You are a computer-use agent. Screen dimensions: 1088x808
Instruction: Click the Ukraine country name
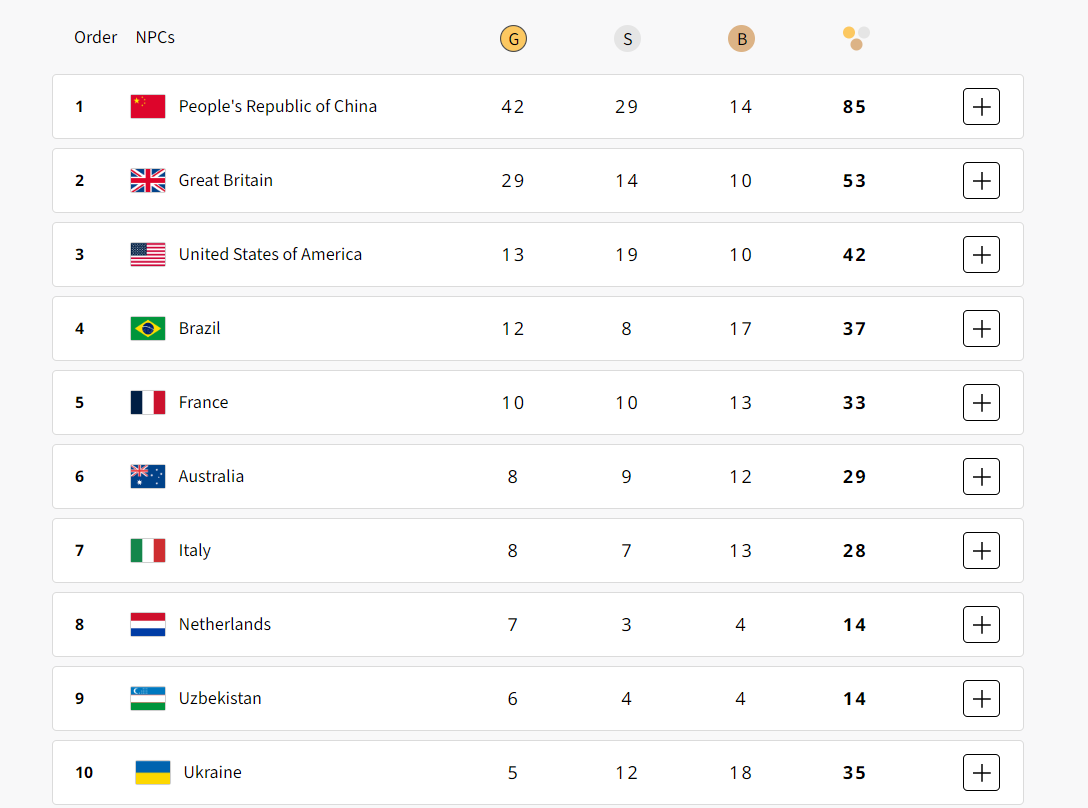click(x=213, y=772)
